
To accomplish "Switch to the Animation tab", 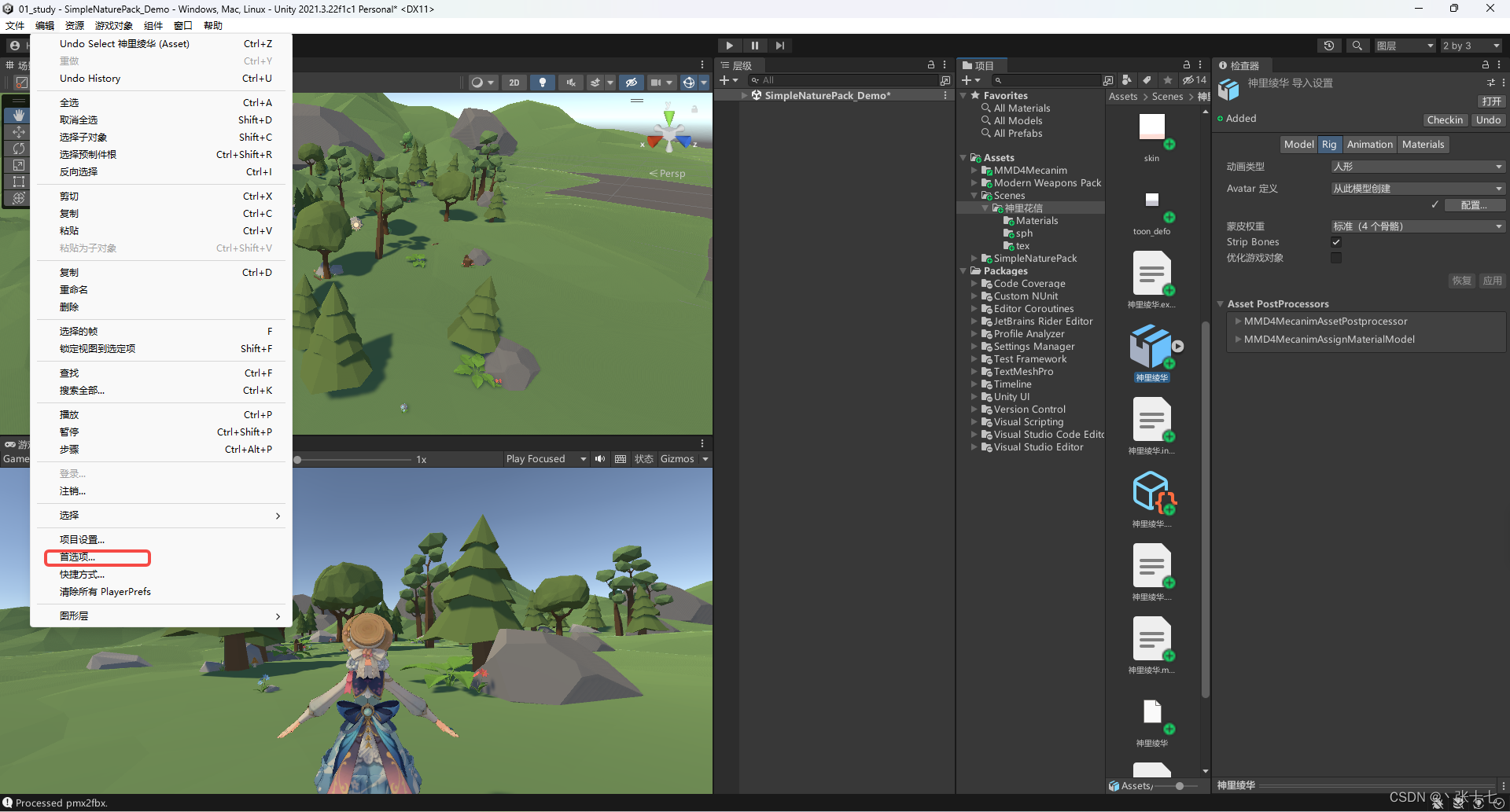I will pyautogui.click(x=1369, y=145).
